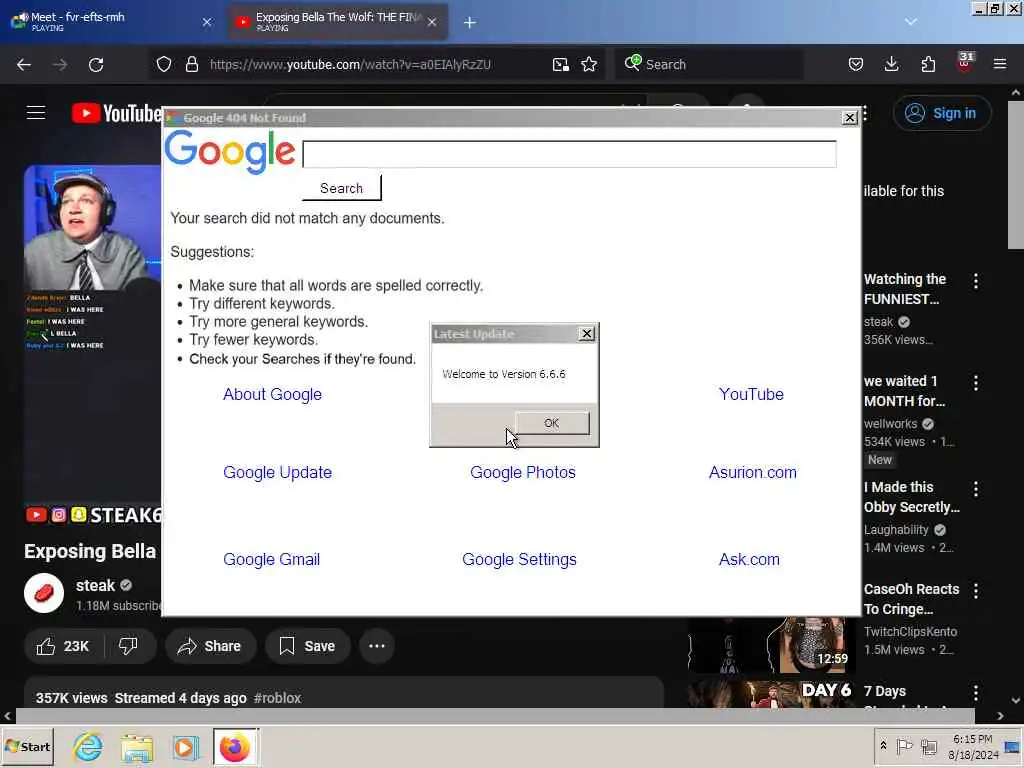Open a new Firefox tab
1024x768 pixels.
point(470,22)
